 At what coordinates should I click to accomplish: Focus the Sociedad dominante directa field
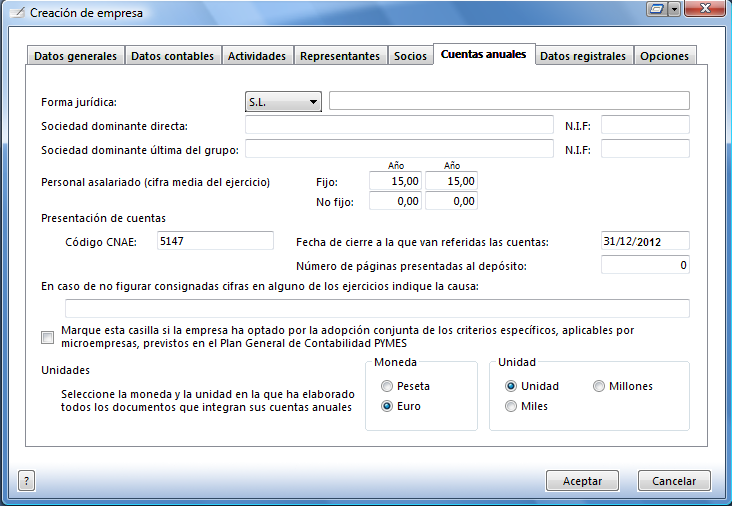[x=399, y=125]
